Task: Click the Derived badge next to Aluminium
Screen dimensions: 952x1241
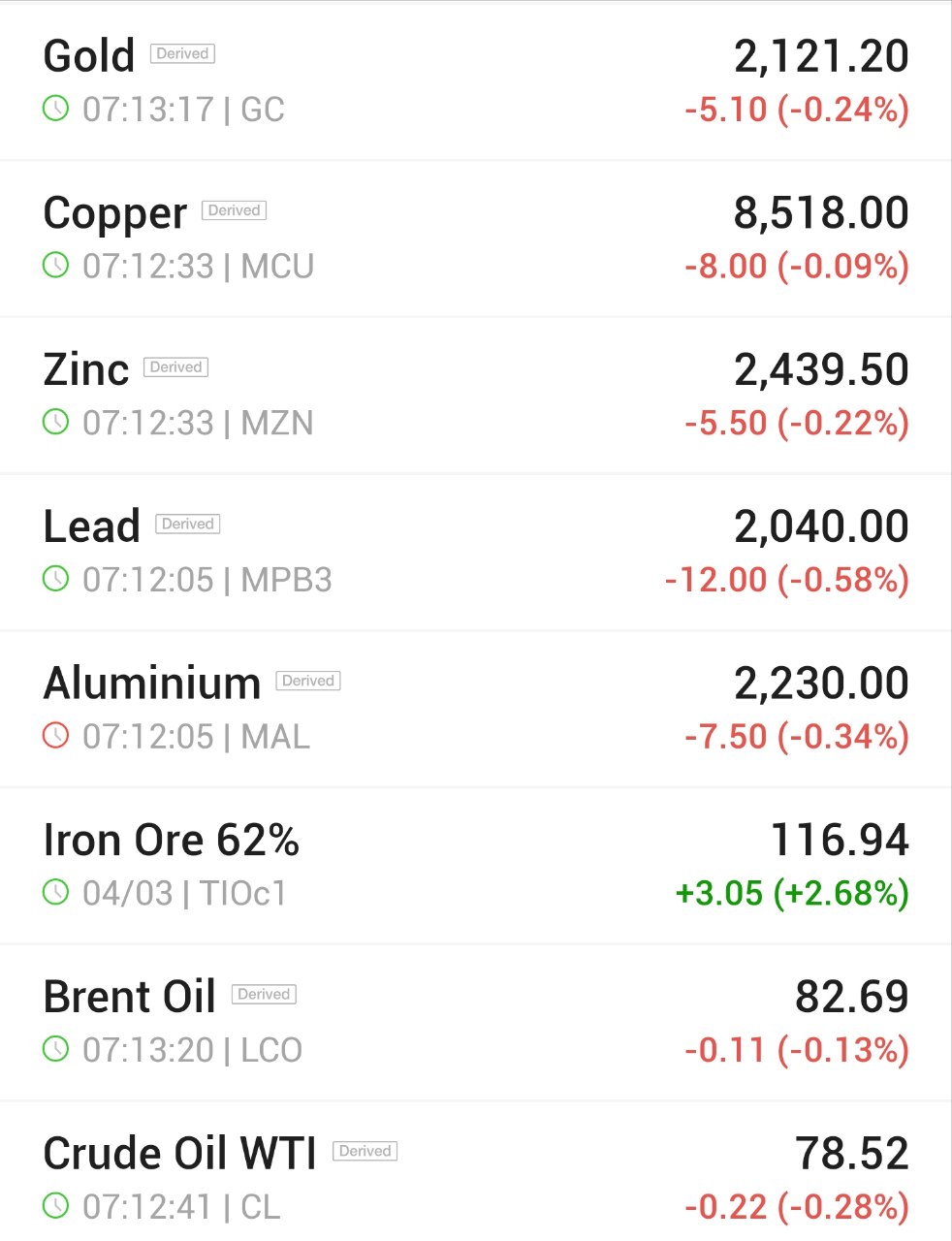Action: 308,681
